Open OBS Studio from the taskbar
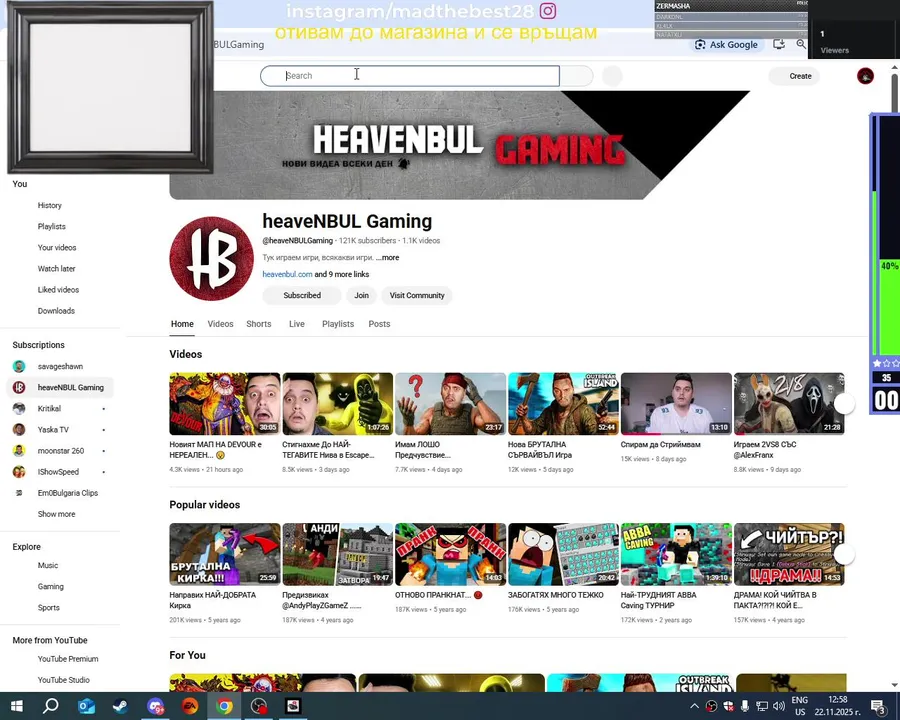This screenshot has width=900, height=720. pyautogui.click(x=259, y=706)
